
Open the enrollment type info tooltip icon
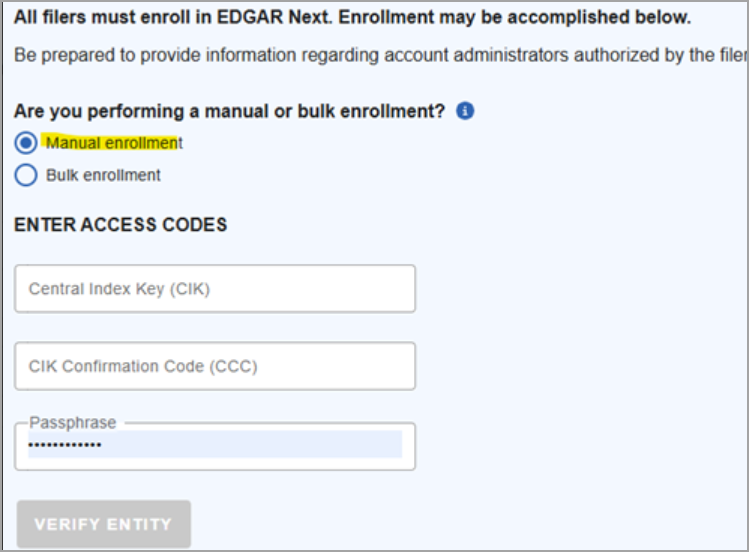coord(465,111)
